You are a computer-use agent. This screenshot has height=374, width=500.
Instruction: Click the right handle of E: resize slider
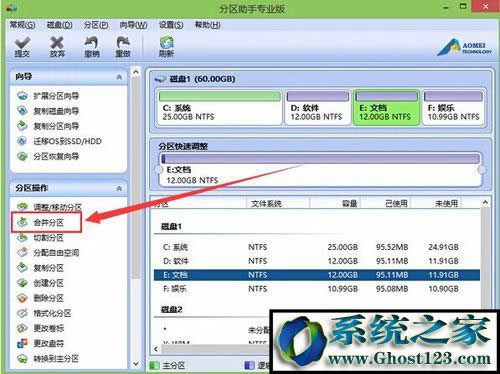(482, 170)
